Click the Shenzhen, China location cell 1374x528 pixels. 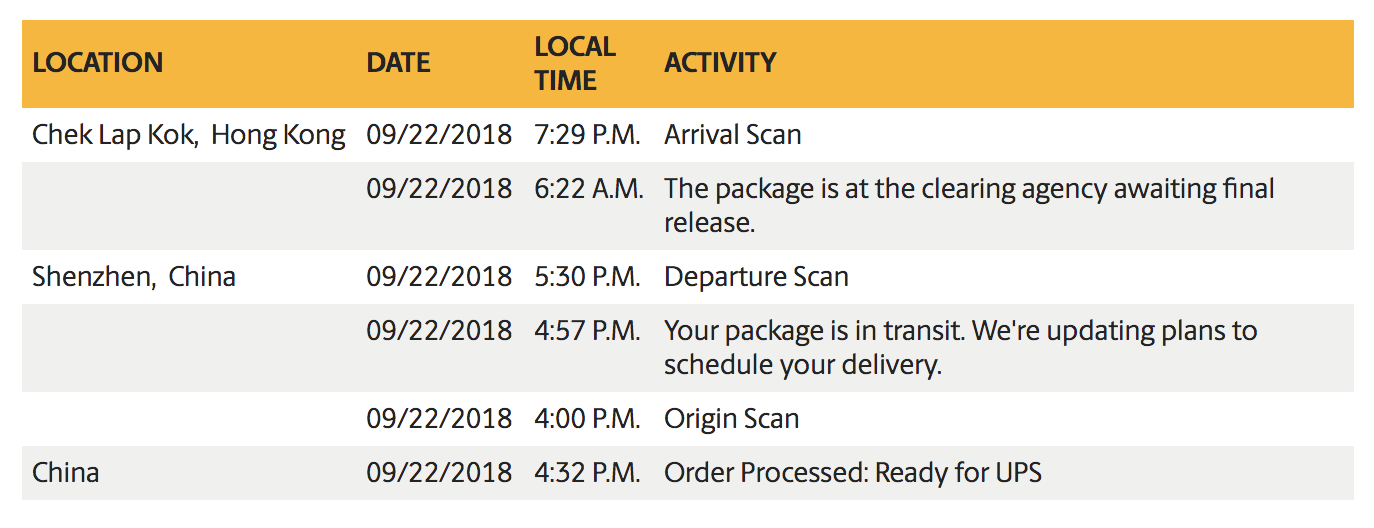pyautogui.click(x=134, y=276)
